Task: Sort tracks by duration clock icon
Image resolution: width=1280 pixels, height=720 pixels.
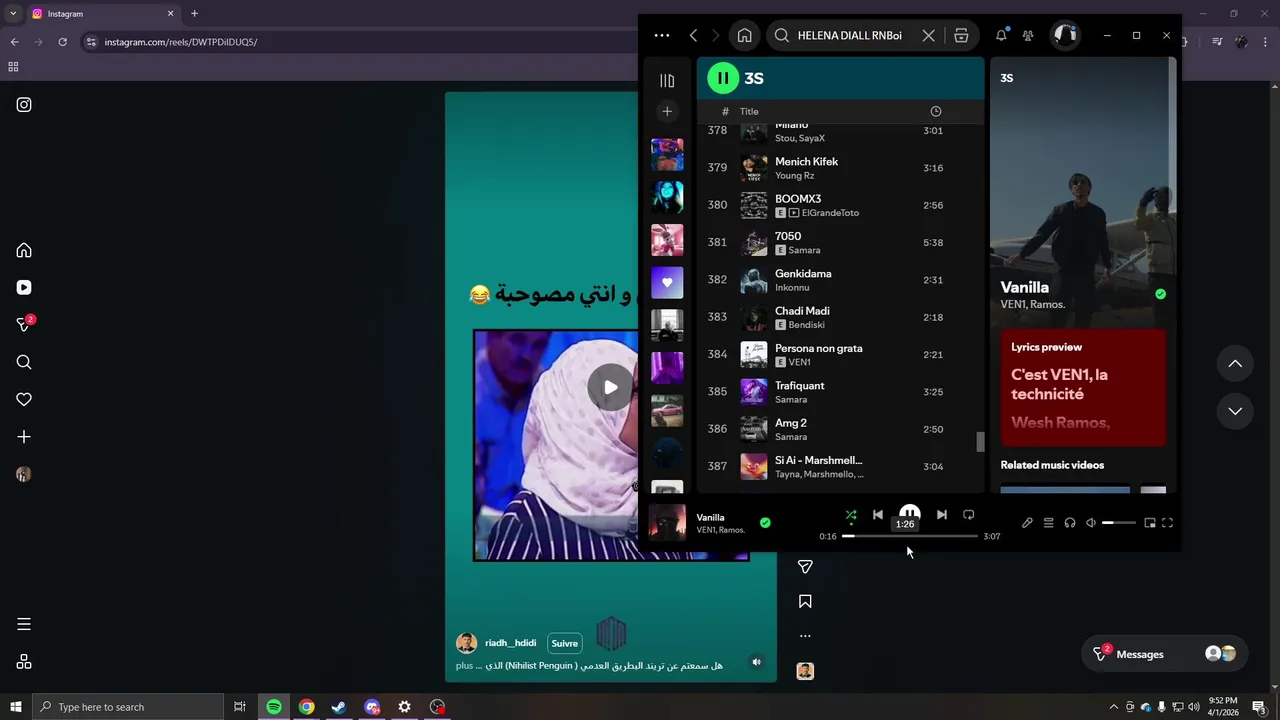Action: pos(935,111)
